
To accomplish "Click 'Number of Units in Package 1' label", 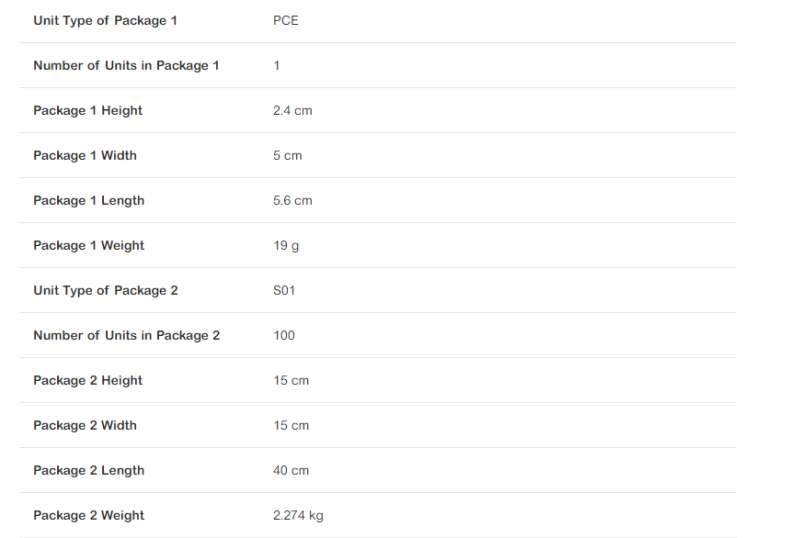I will coord(126,65).
